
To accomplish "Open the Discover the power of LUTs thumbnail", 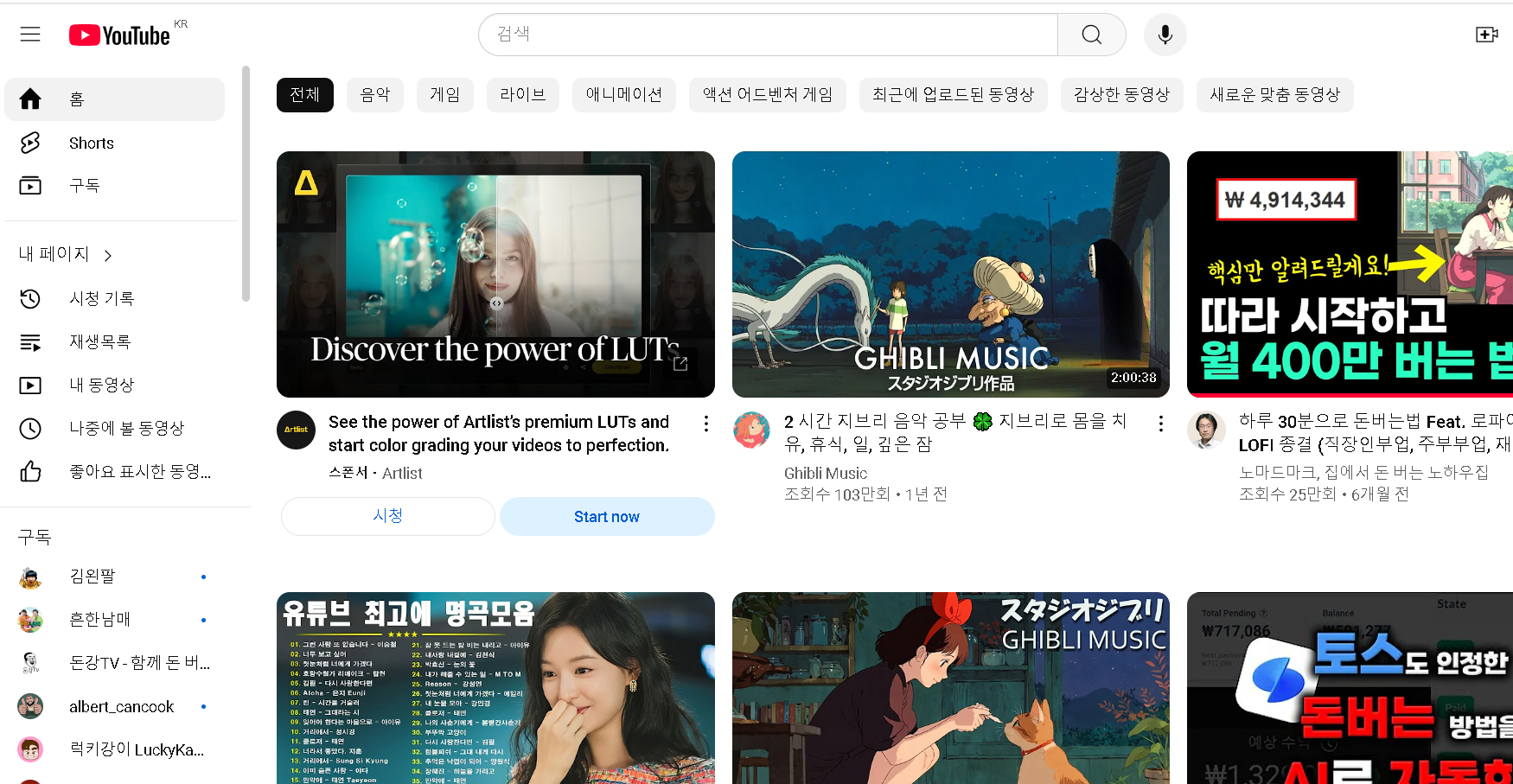I will tap(495, 275).
